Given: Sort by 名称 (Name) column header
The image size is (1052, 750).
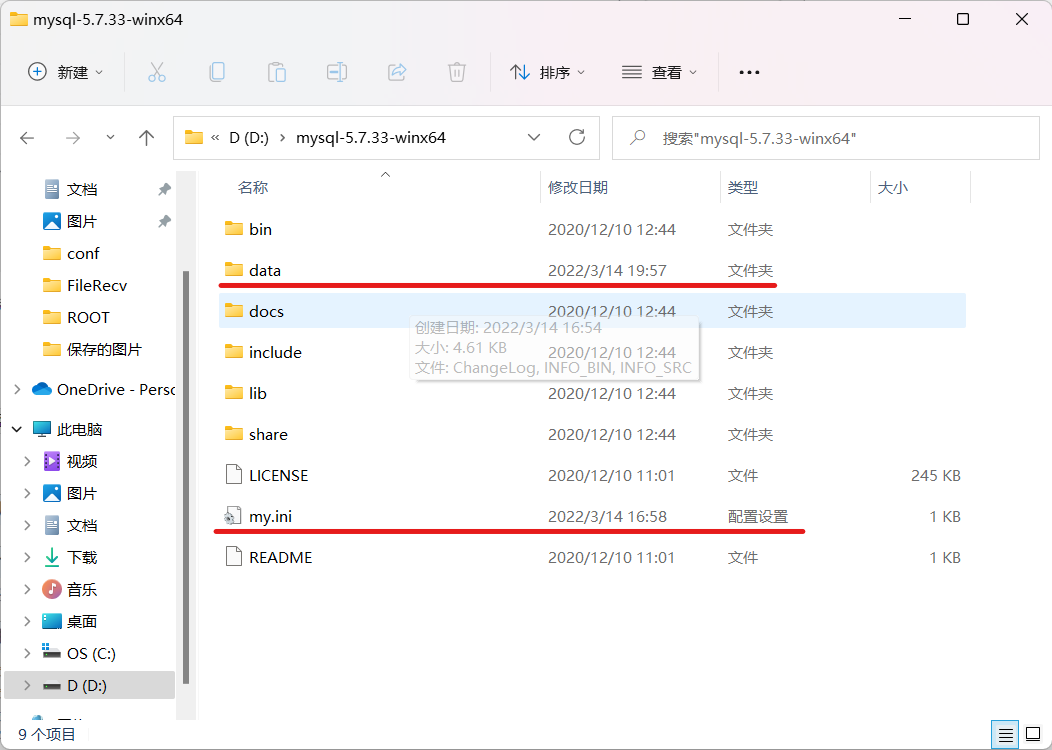Looking at the screenshot, I should [253, 188].
